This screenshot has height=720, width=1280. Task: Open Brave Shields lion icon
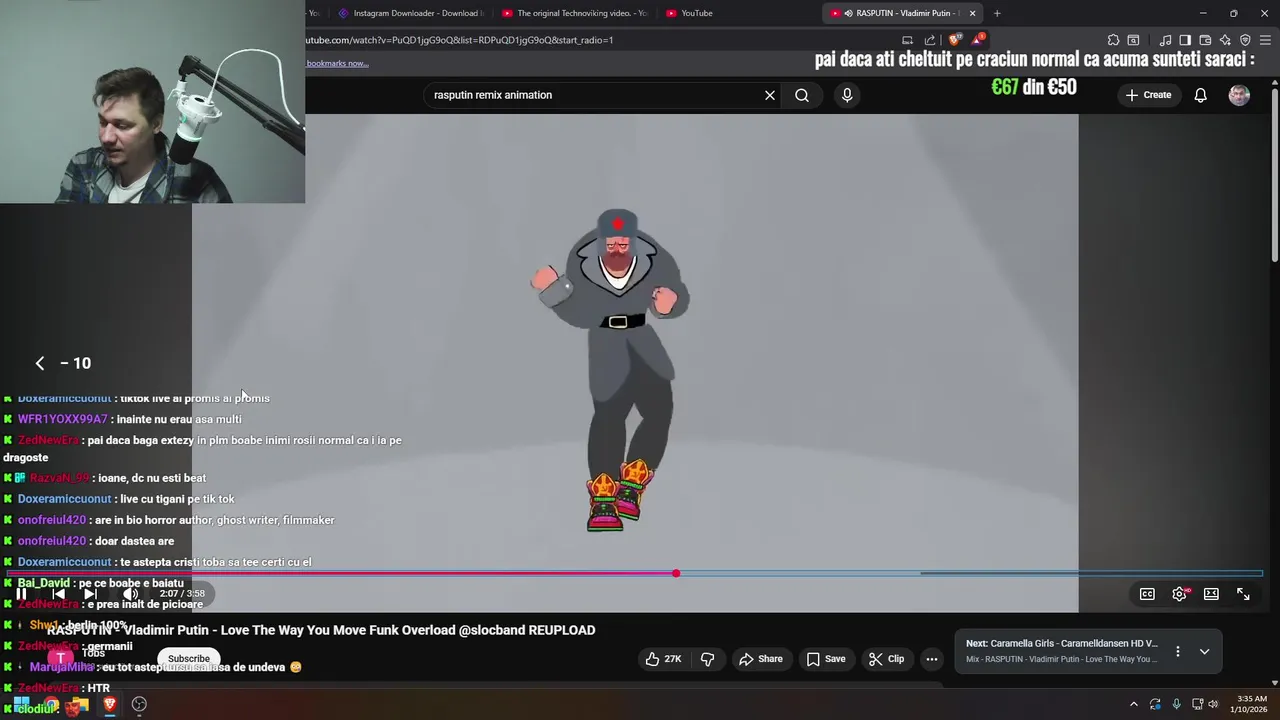pos(955,40)
